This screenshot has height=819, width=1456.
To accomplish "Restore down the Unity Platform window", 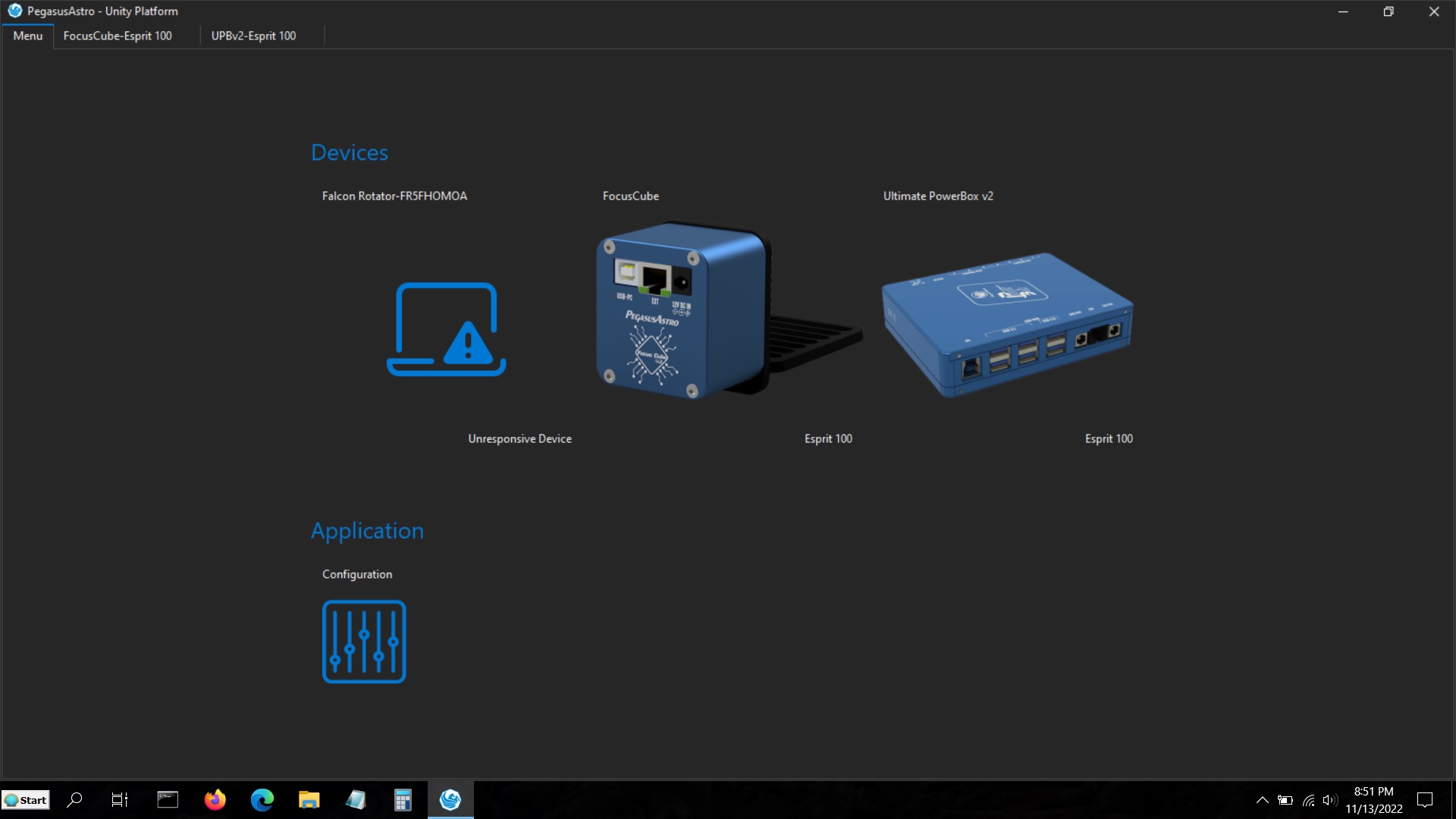I will coord(1389,11).
